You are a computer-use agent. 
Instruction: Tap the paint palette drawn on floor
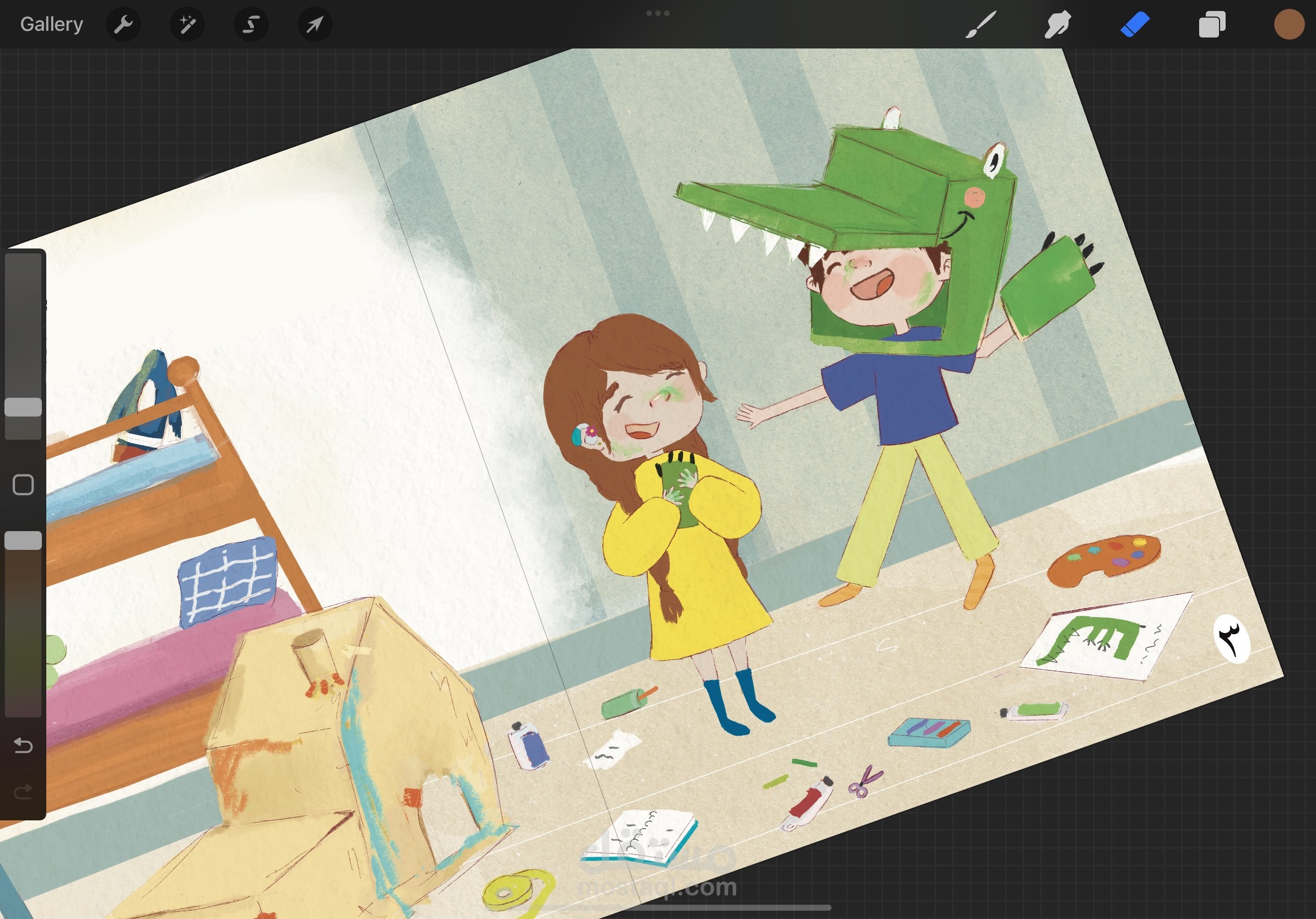pos(1103,559)
